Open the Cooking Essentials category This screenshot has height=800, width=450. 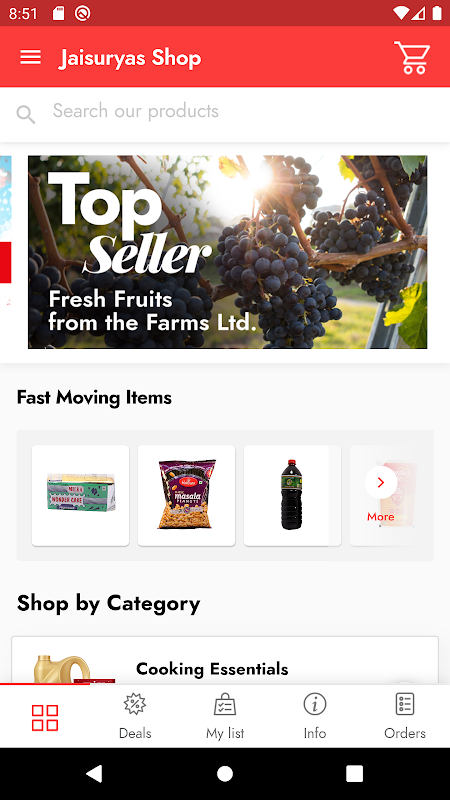tap(225, 660)
